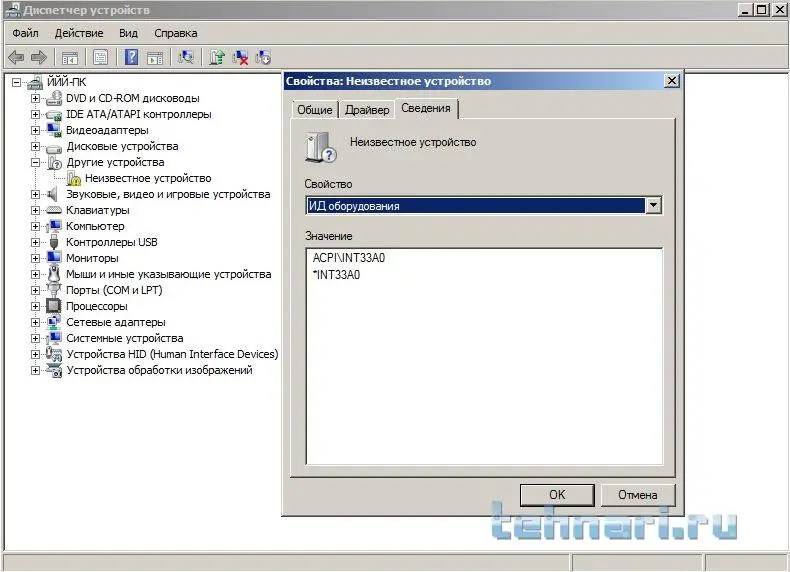The width and height of the screenshot is (790, 572).
Task: Click the warning icon of Неизвестное устройство
Action: point(74,178)
